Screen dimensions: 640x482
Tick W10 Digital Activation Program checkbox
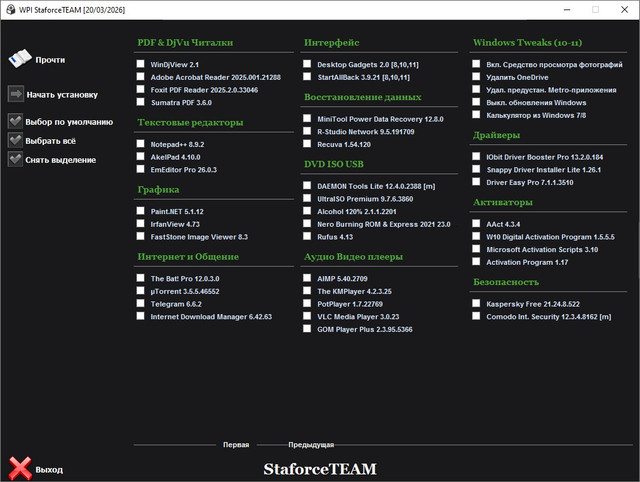(x=476, y=236)
